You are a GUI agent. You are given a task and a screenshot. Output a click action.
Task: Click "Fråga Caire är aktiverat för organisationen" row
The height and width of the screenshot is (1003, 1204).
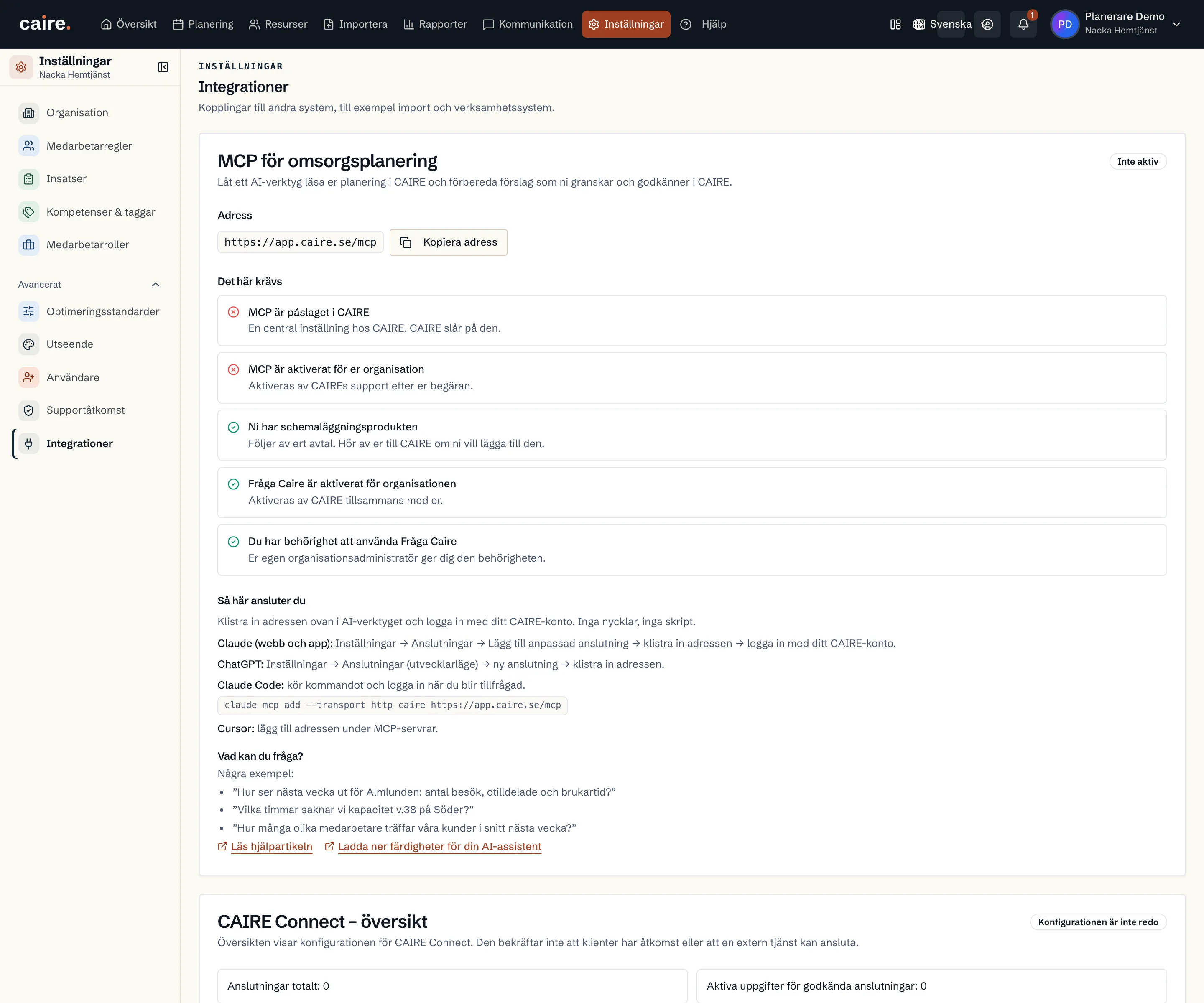(x=692, y=492)
